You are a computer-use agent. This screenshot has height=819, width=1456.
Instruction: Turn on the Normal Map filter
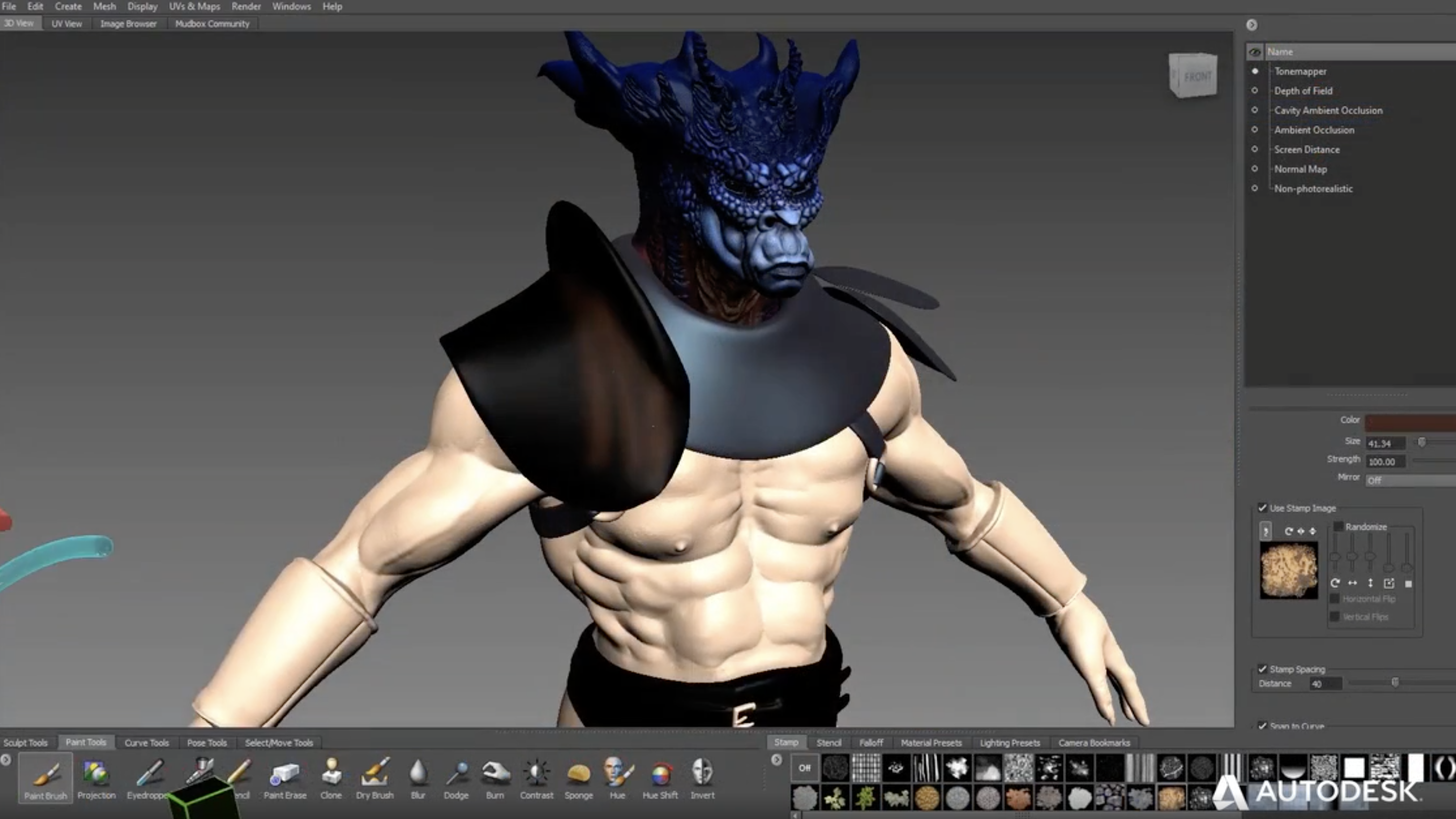tap(1255, 168)
